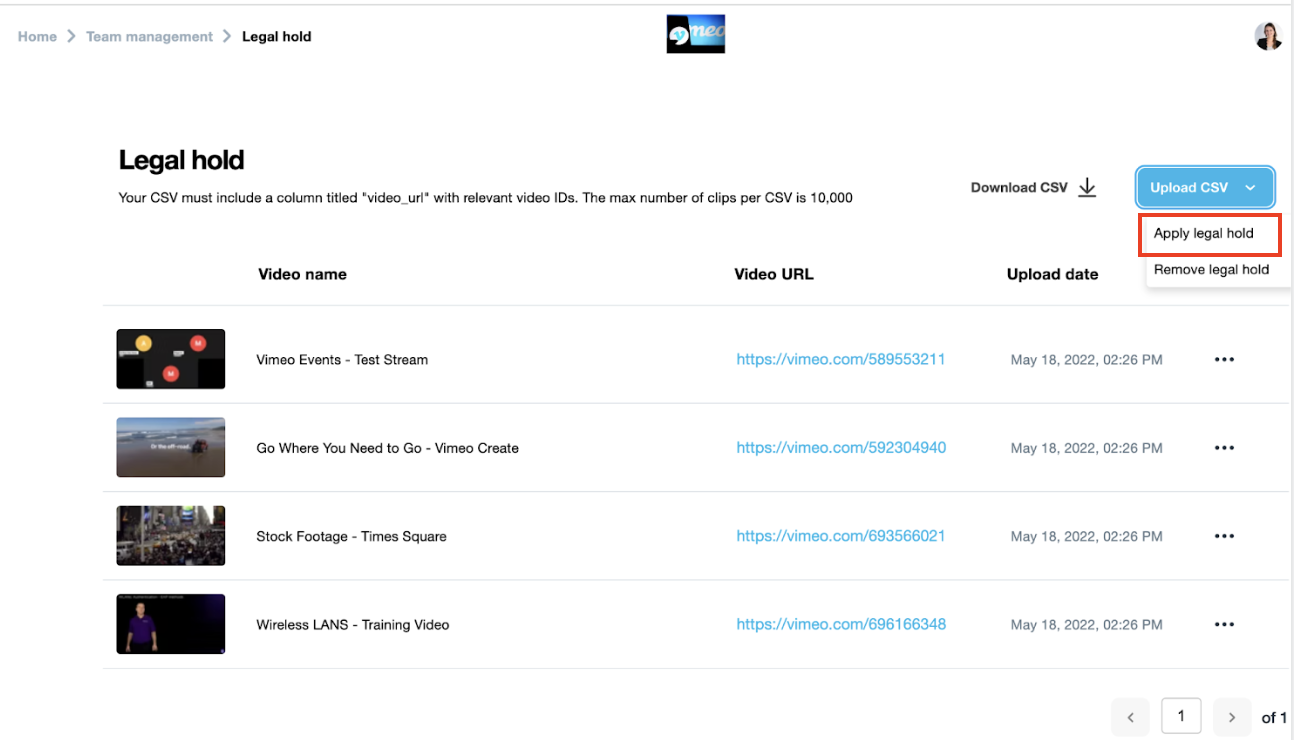Open the vimeo.com/696166348 link

[x=840, y=624]
